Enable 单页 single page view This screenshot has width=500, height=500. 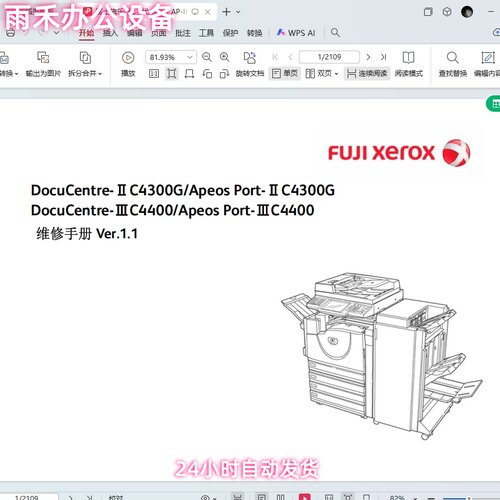point(285,73)
